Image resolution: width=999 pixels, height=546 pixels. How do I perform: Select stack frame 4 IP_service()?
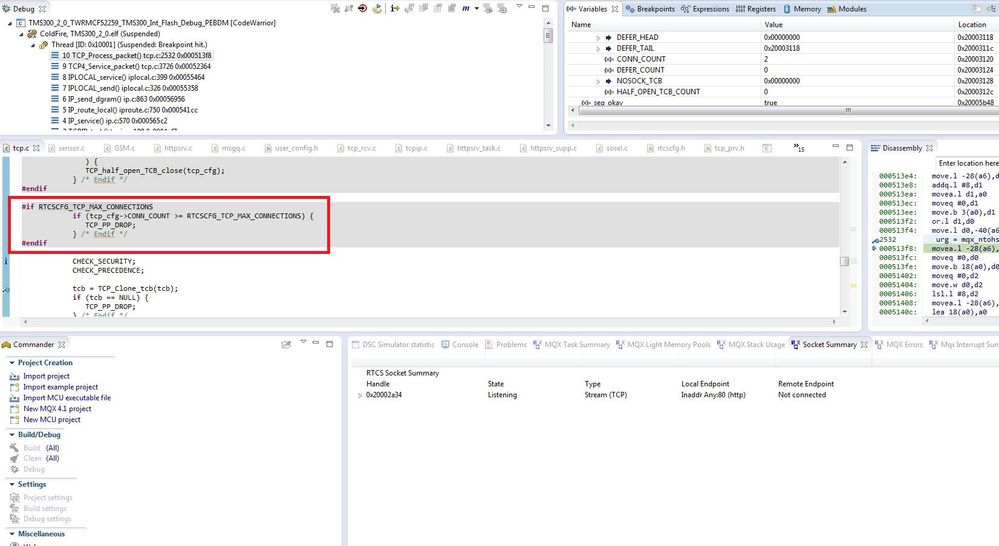[109, 120]
